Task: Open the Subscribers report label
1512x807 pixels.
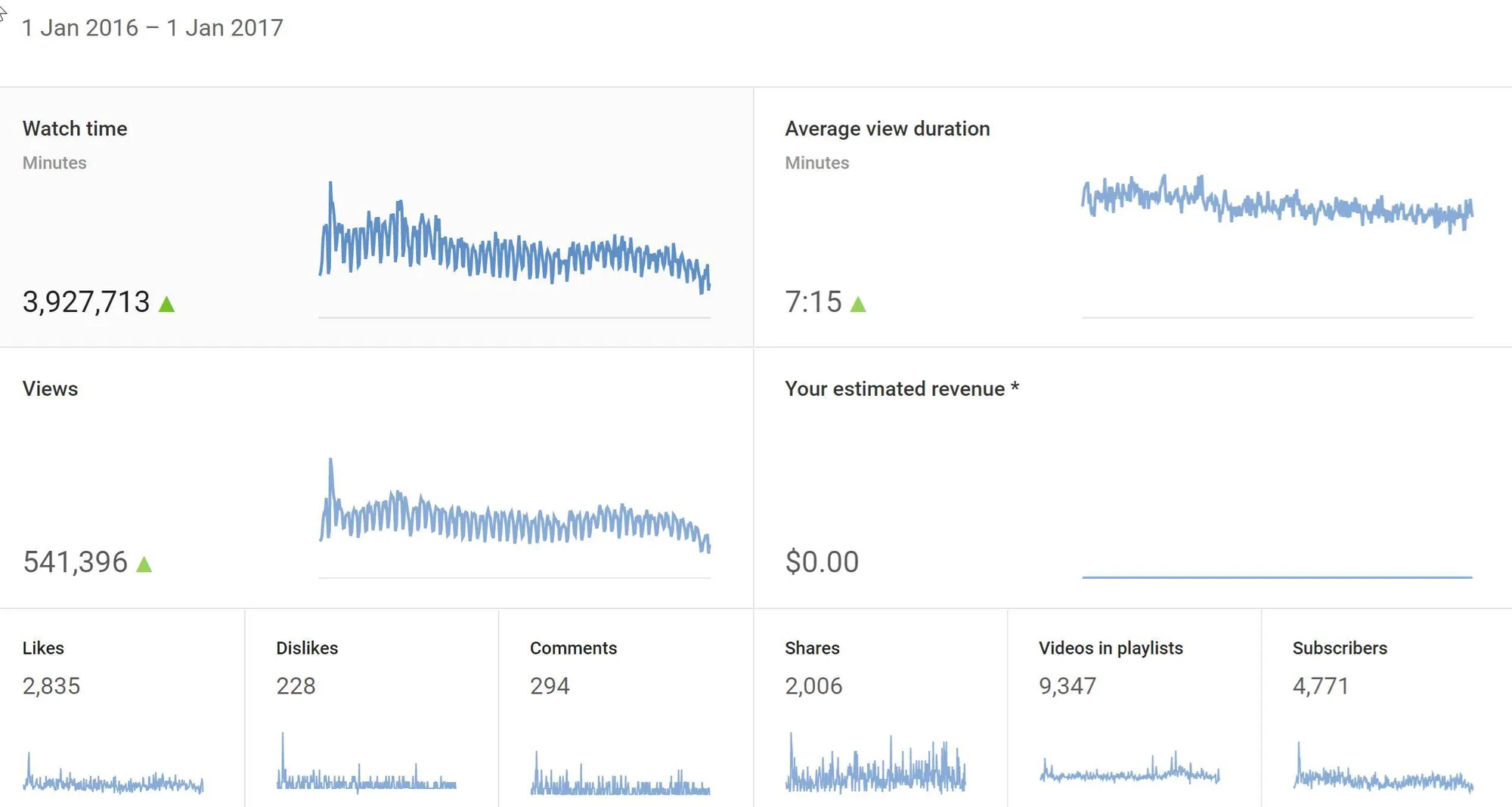Action: 1340,648
